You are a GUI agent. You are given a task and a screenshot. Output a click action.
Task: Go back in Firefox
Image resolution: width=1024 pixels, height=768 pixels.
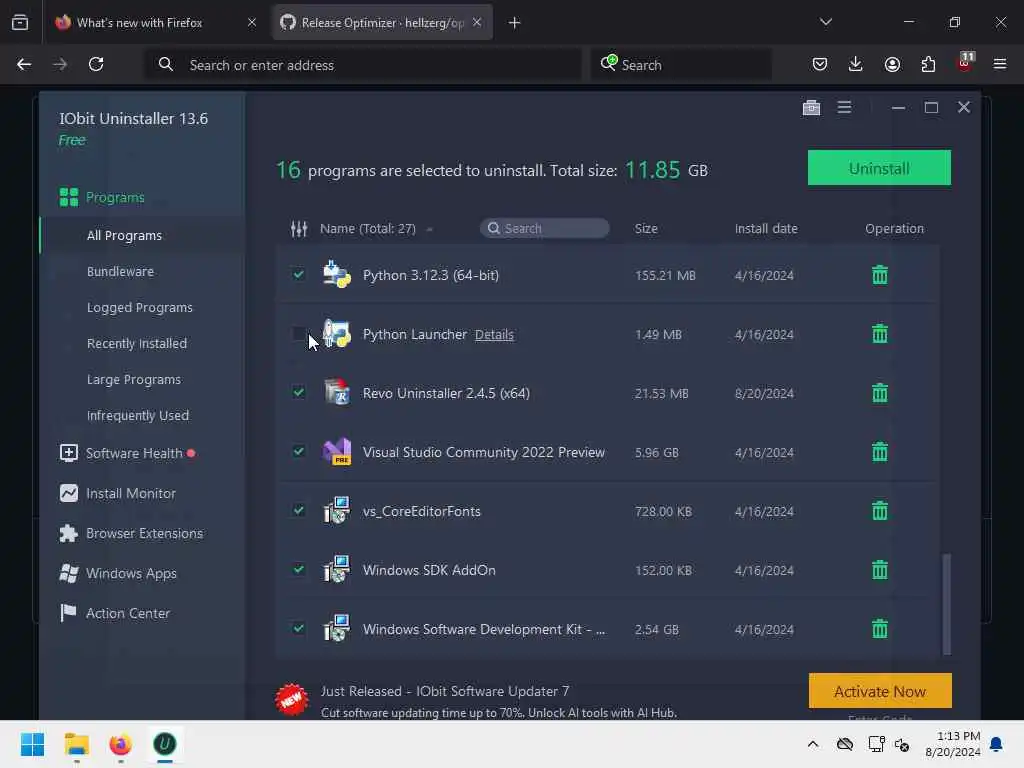click(24, 64)
